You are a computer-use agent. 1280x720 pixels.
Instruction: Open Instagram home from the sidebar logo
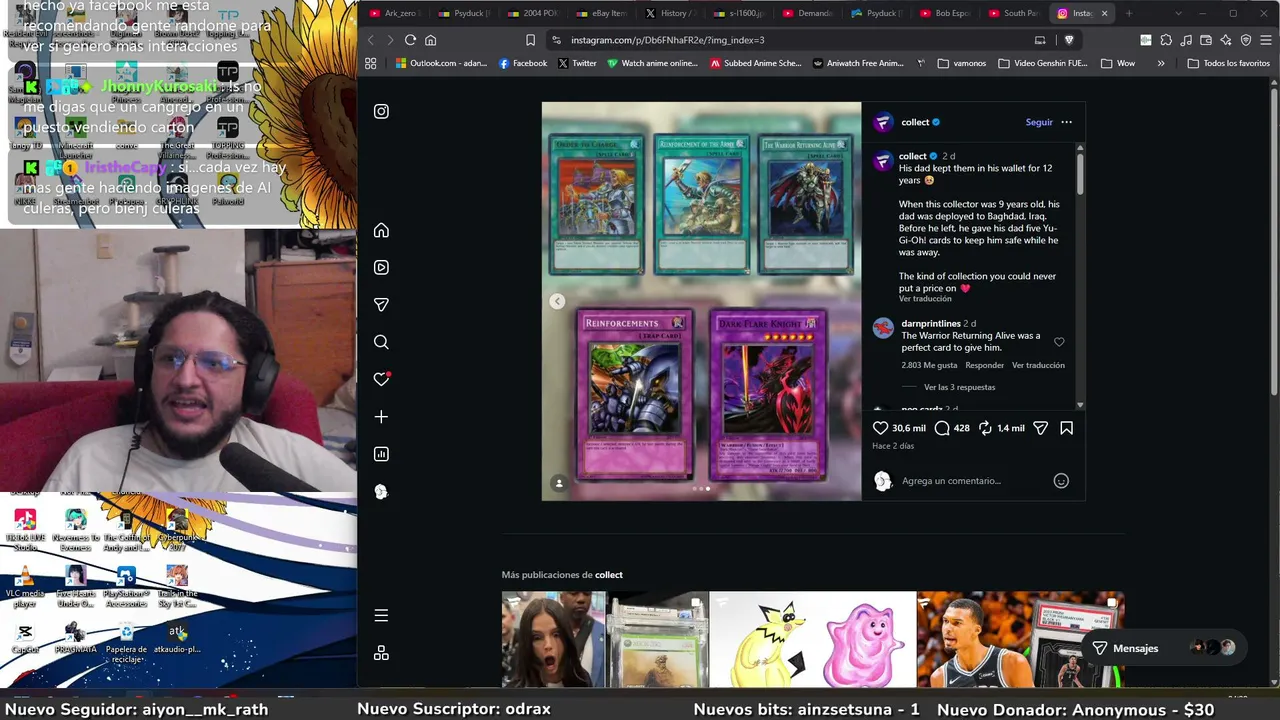[381, 111]
